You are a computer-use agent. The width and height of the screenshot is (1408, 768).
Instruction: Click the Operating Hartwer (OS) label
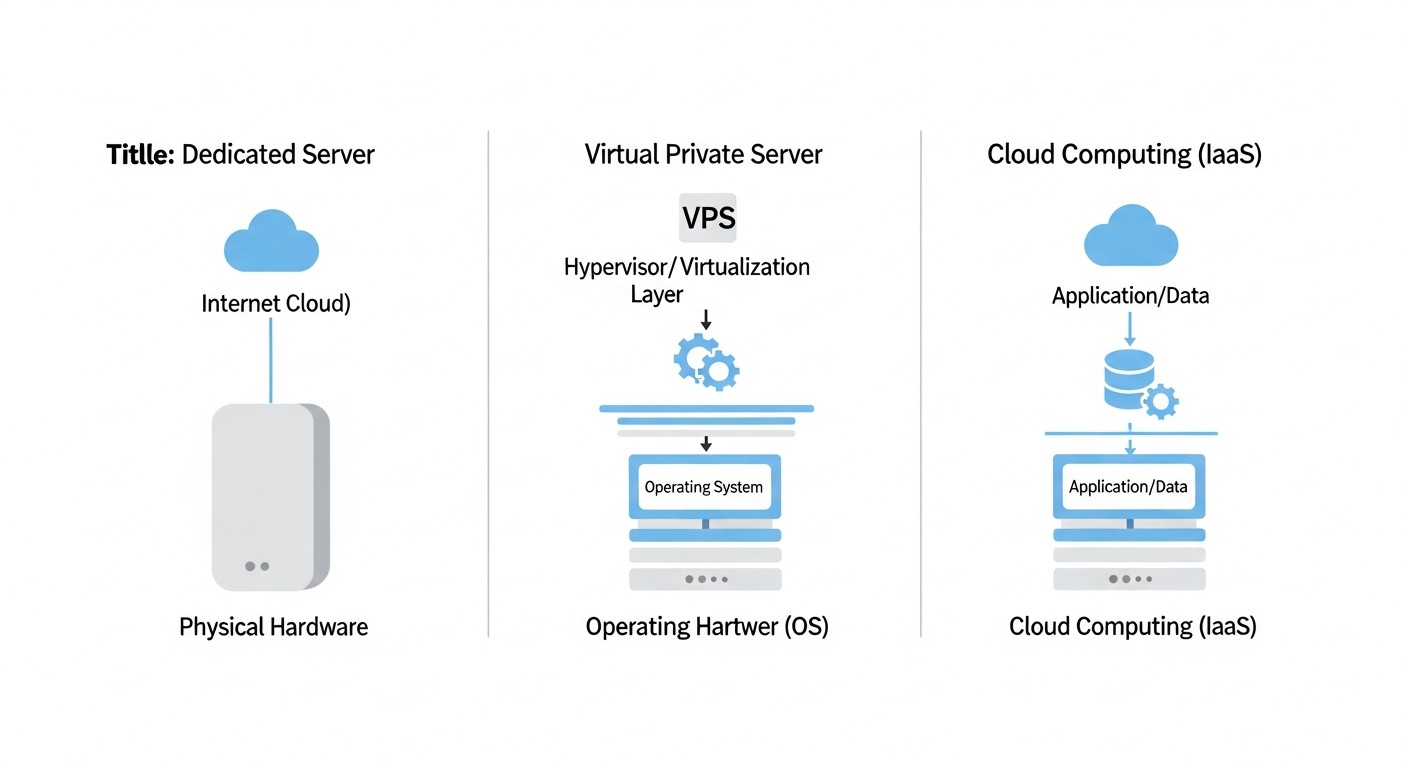(x=706, y=626)
